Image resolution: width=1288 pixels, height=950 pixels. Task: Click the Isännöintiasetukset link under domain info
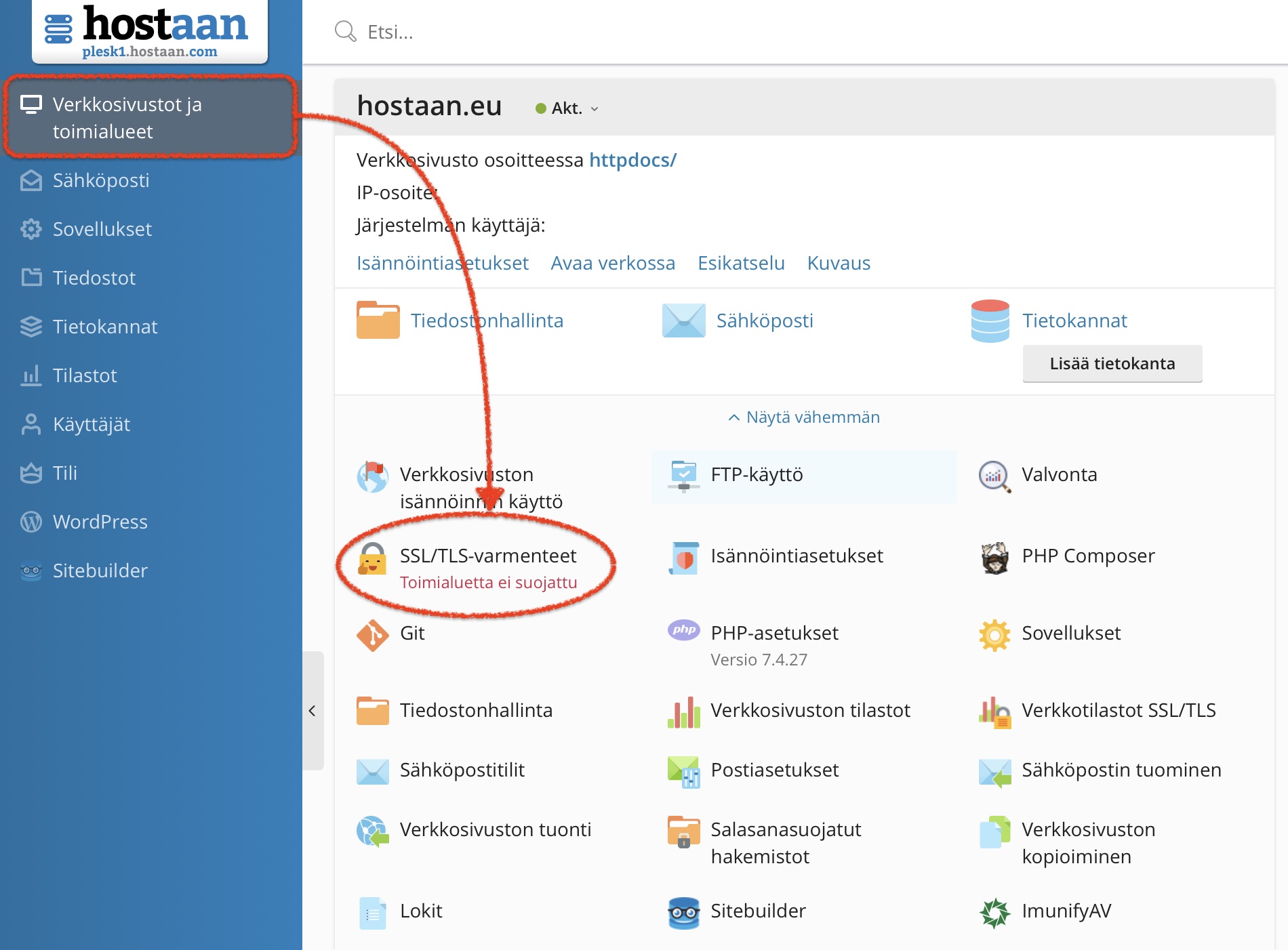(442, 263)
